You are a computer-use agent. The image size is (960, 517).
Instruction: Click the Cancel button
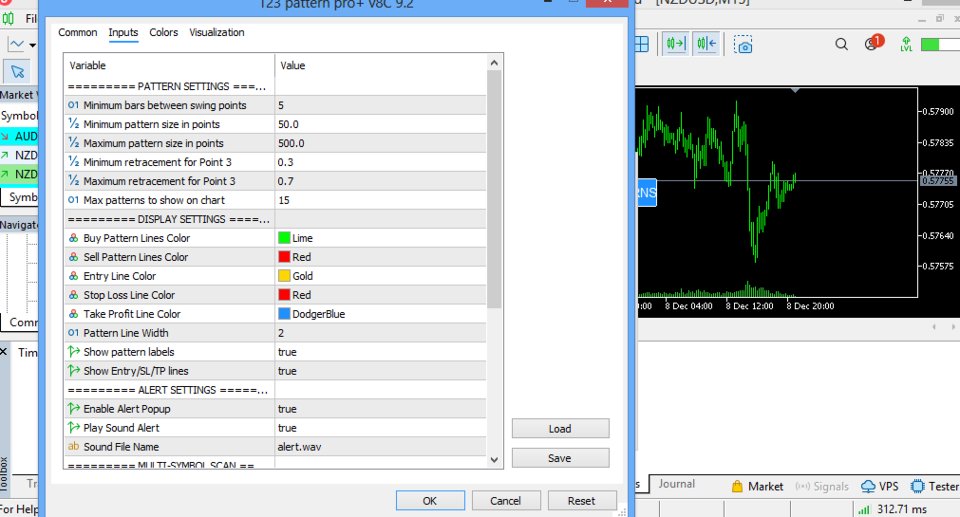click(x=506, y=500)
